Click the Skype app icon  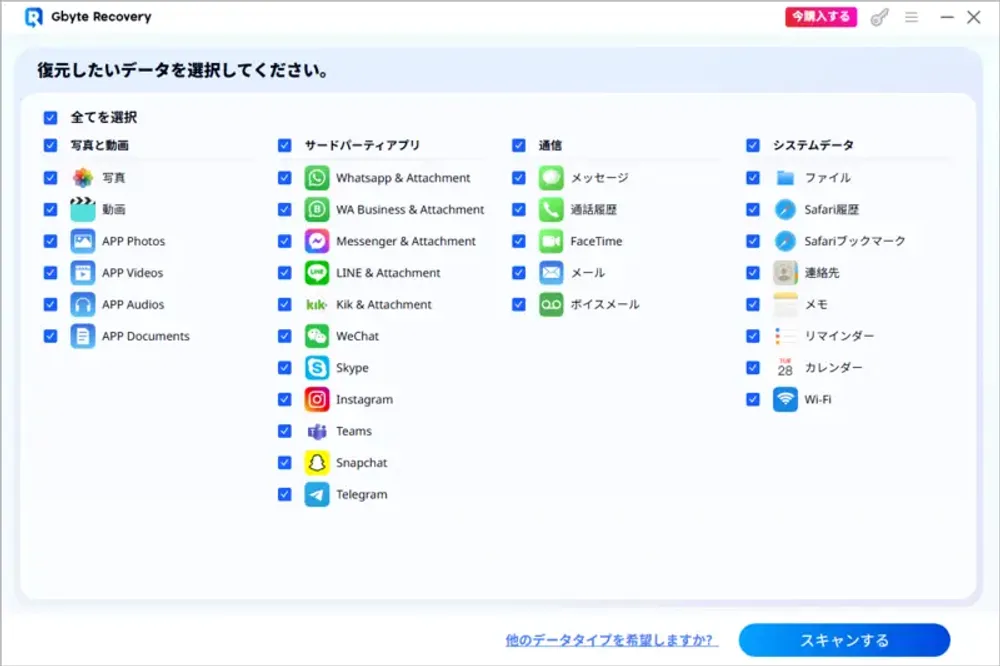point(316,367)
